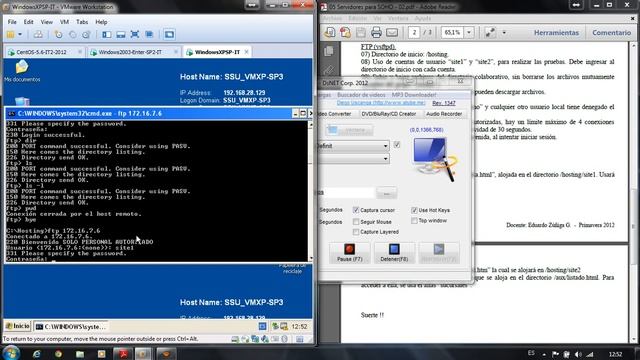Viewport: 640px width, 360px height.
Task: Click the browse '...' button in the recorder
Action: (387, 193)
